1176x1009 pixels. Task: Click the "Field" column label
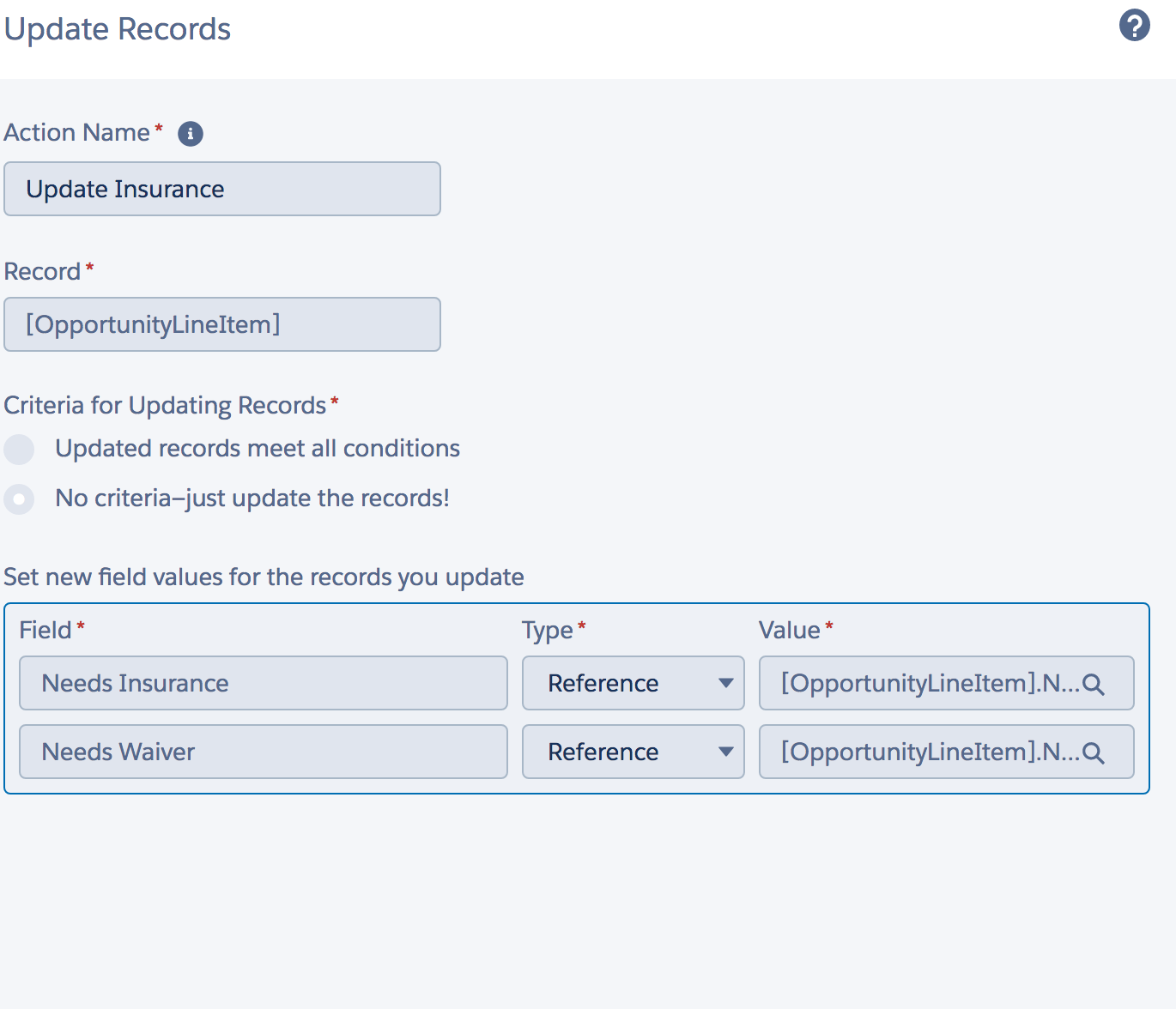45,630
